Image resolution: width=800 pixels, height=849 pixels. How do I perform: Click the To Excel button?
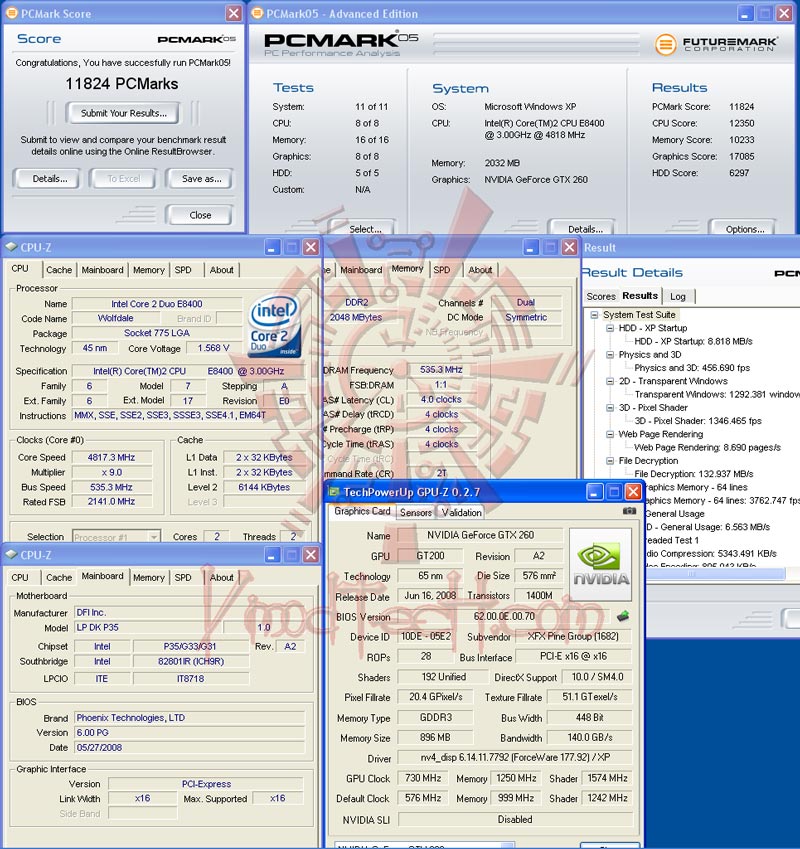click(123, 179)
